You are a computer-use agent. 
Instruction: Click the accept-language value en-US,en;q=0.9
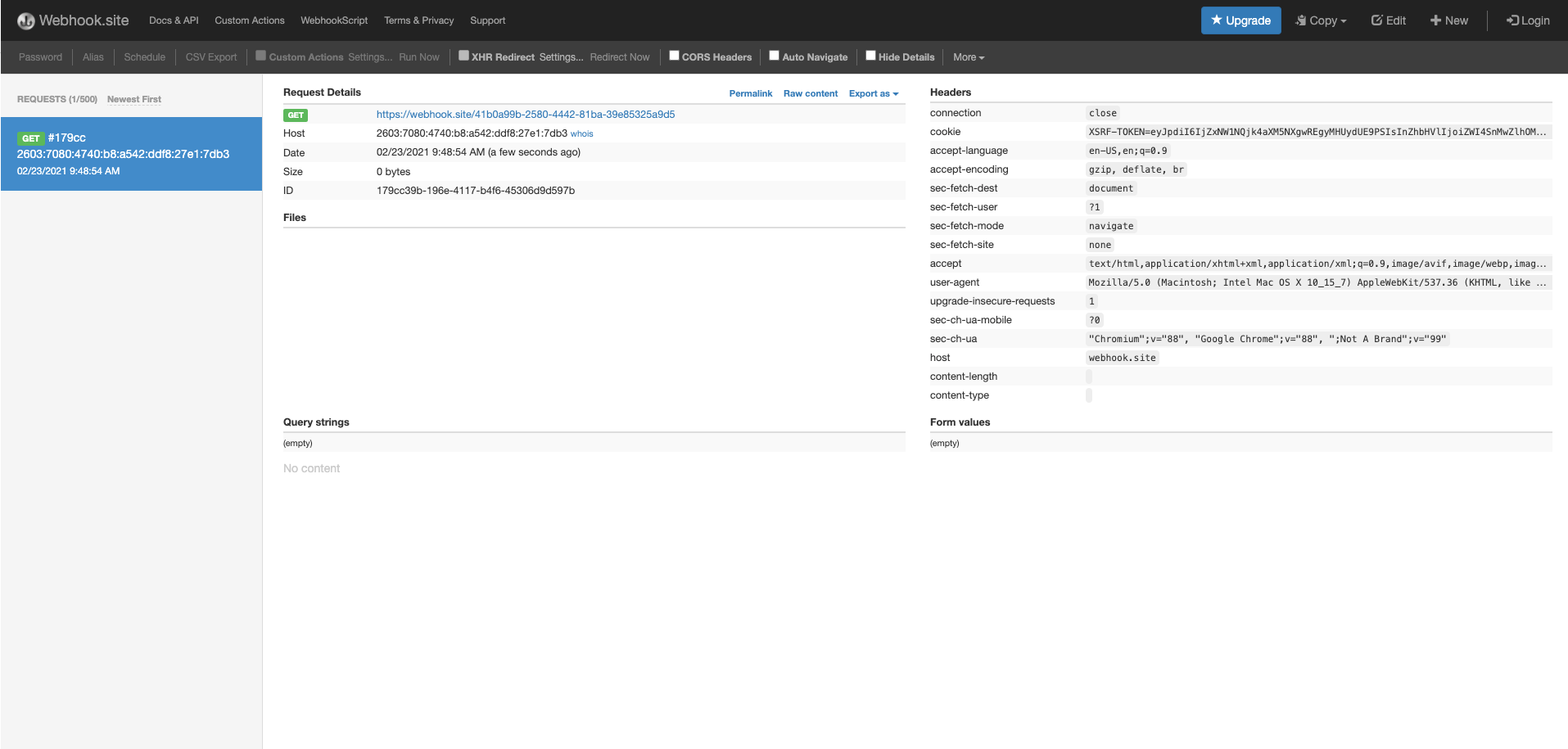[1127, 151]
